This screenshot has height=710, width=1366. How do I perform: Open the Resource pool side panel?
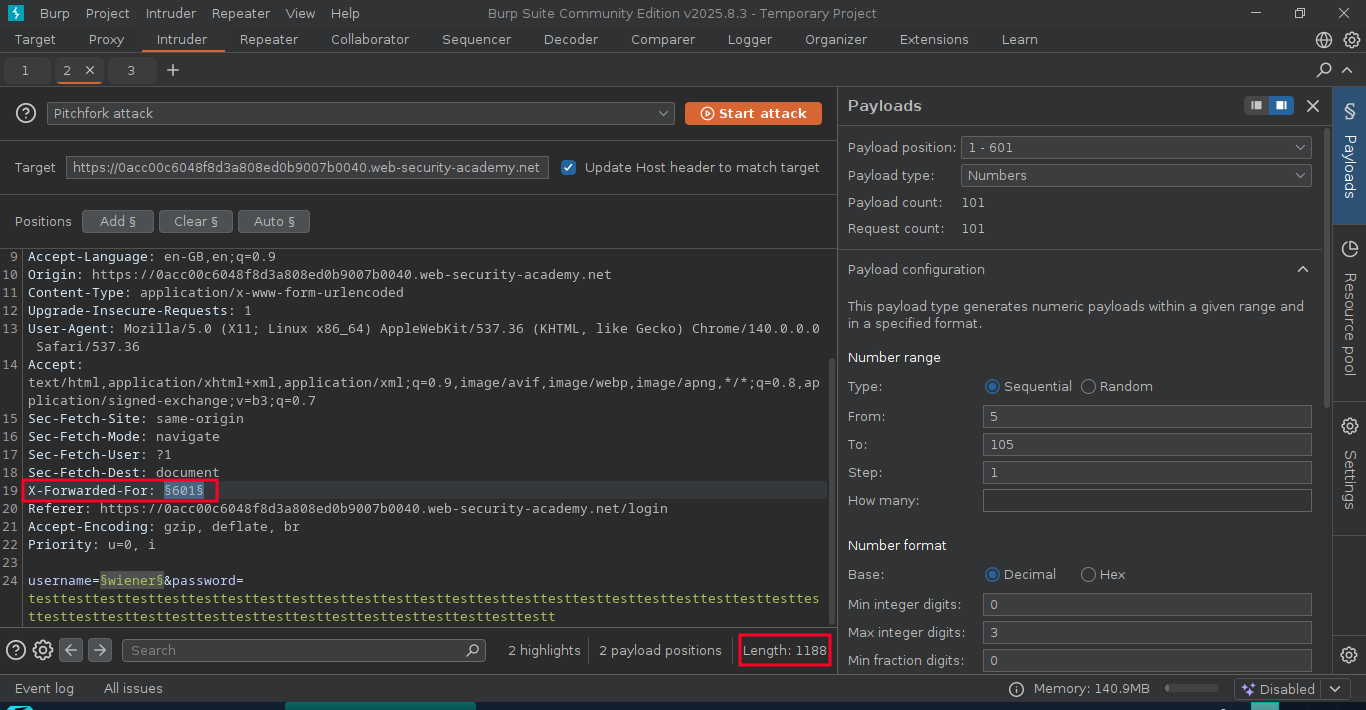point(1349,307)
